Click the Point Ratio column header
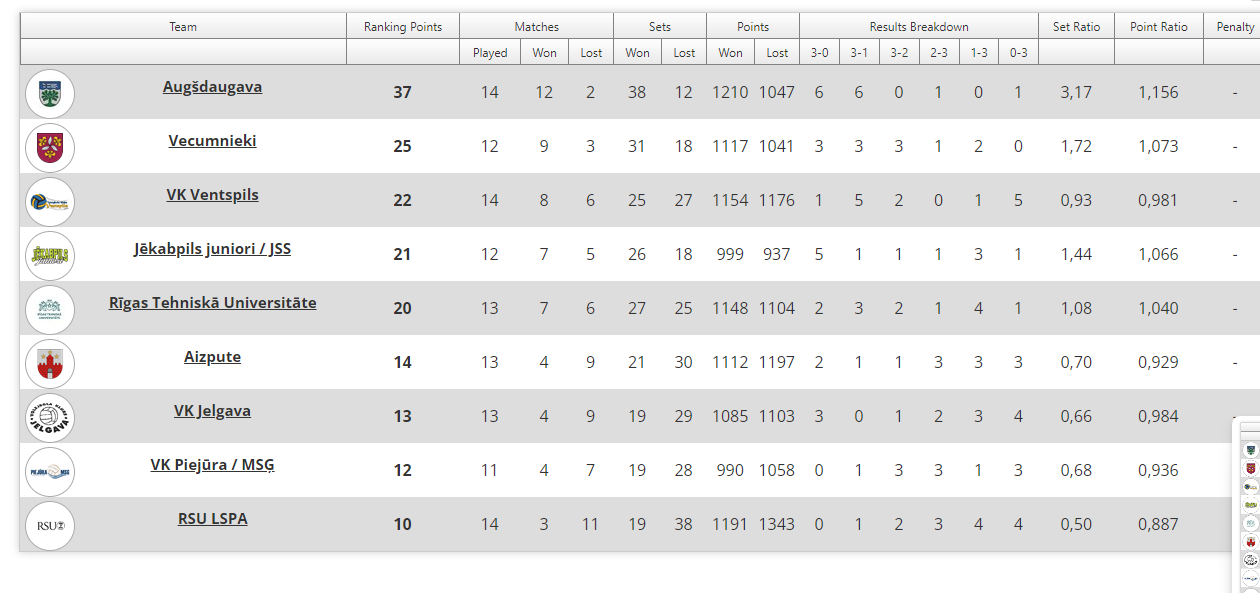This screenshot has width=1260, height=593. click(x=1158, y=27)
